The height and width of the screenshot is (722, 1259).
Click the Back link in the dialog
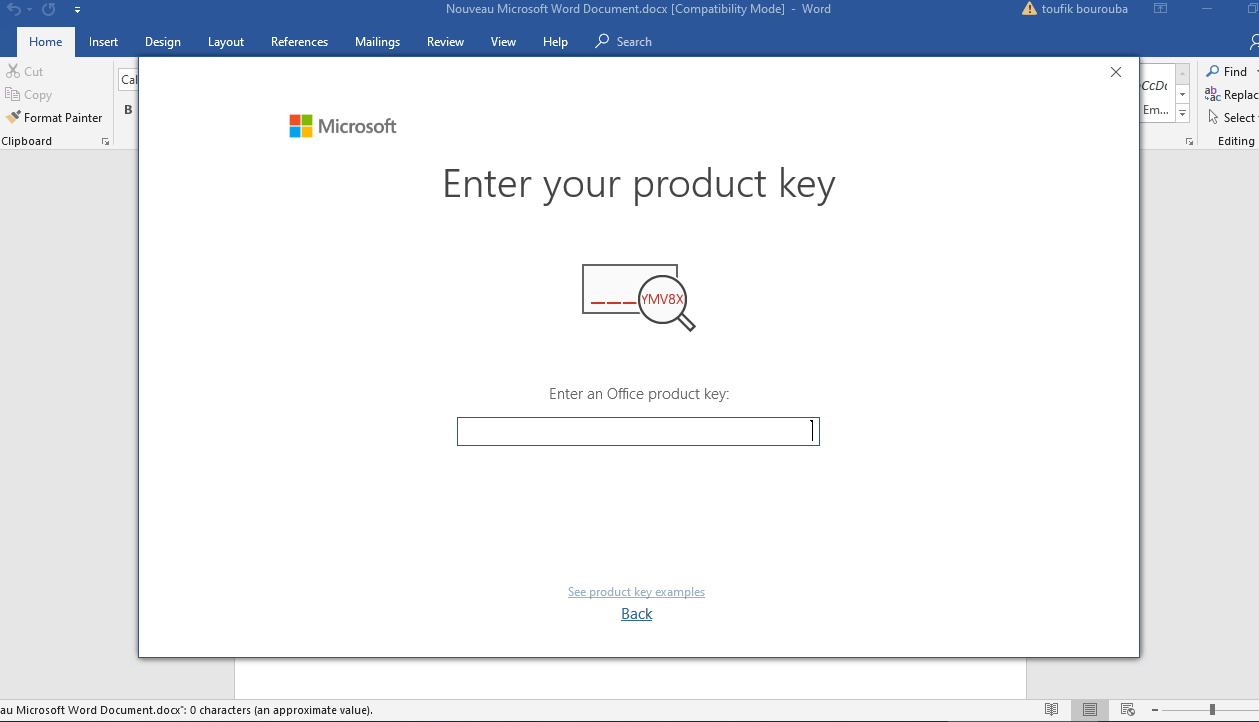[636, 614]
